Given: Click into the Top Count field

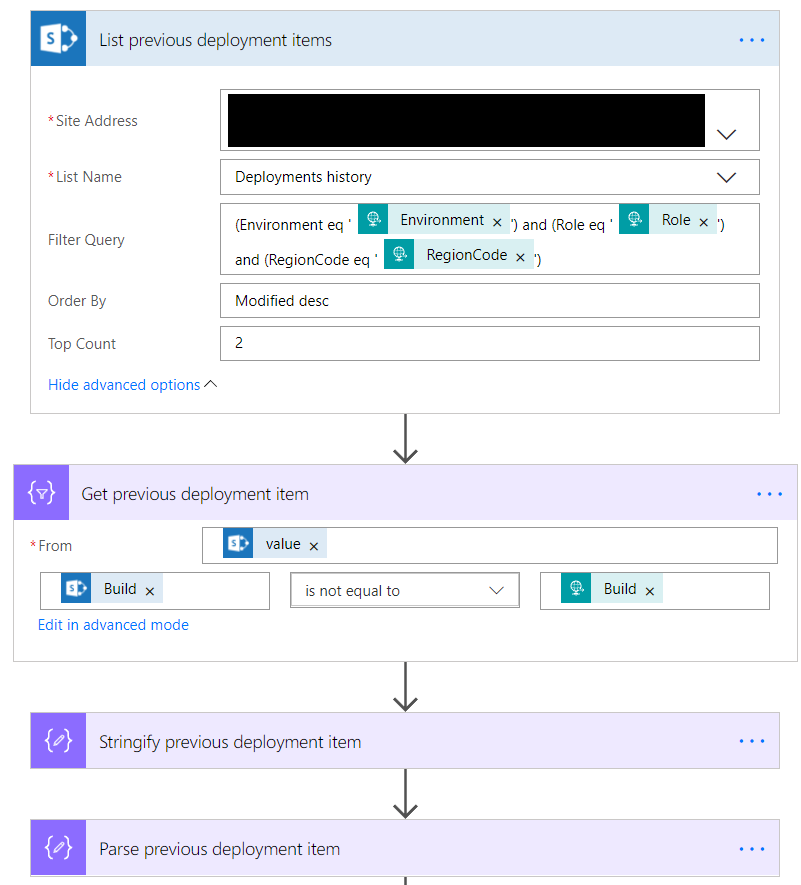Looking at the screenshot, I should pyautogui.click(x=489, y=344).
